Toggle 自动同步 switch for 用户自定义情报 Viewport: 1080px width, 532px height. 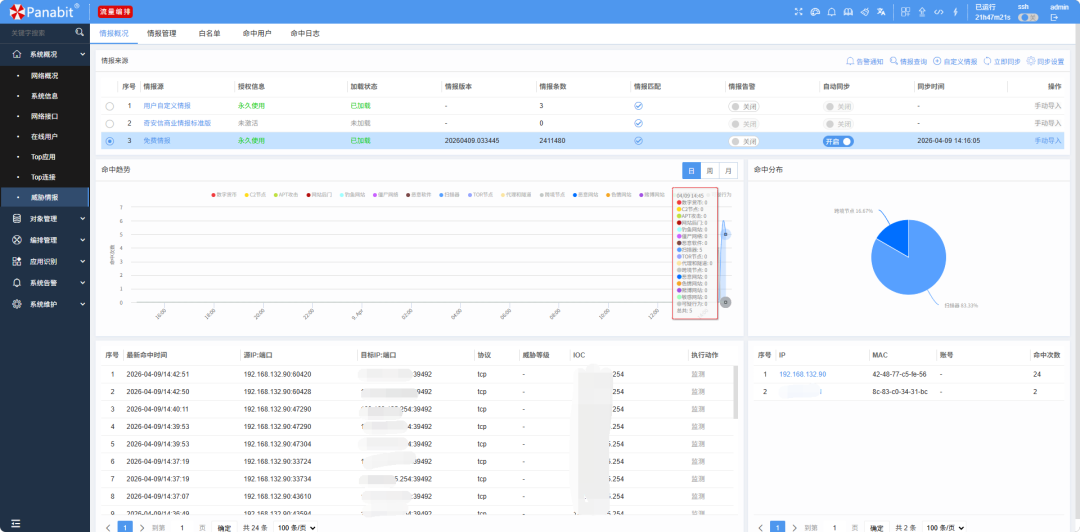pos(838,106)
